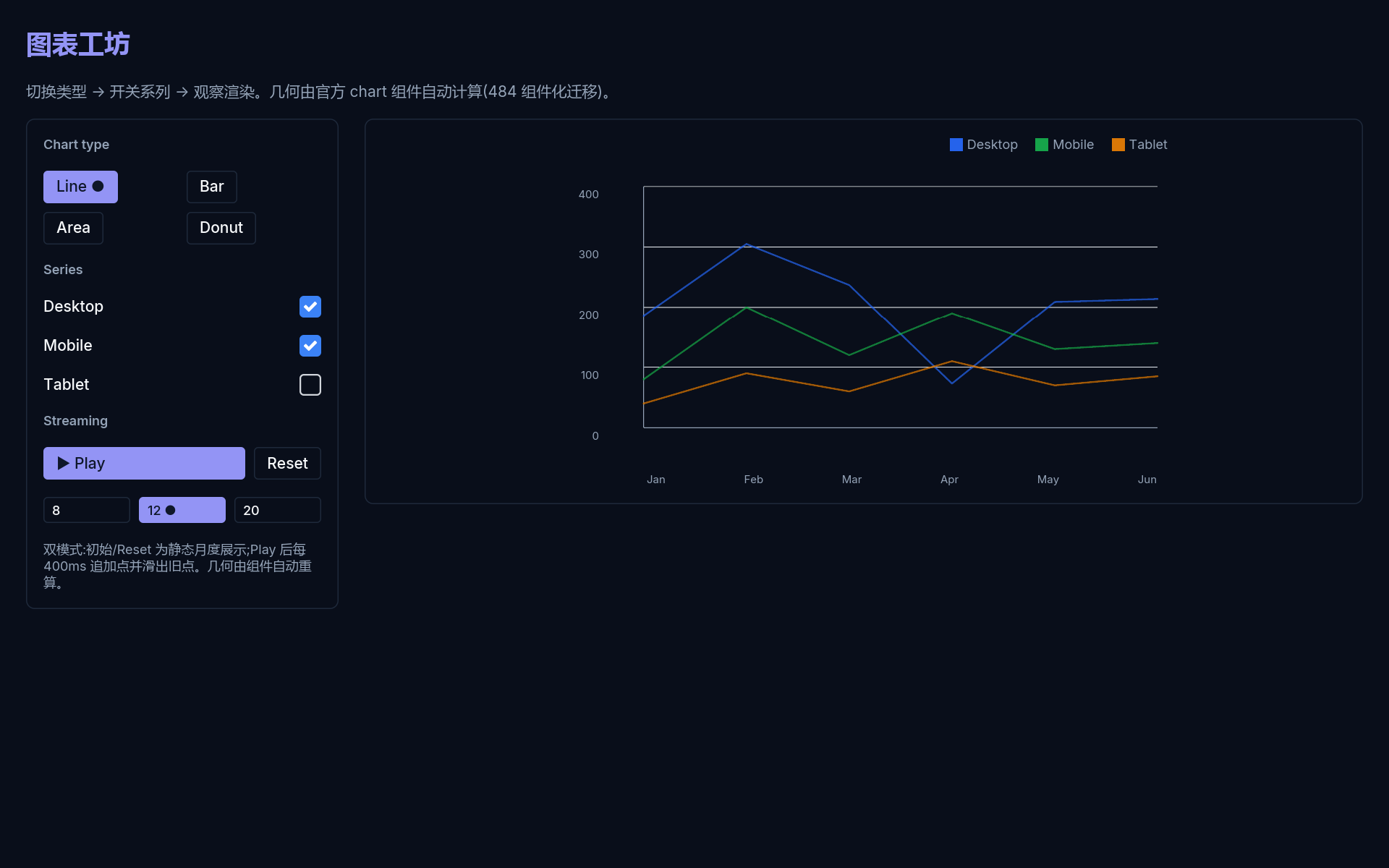Enable the Tablet series checkbox

310,385
